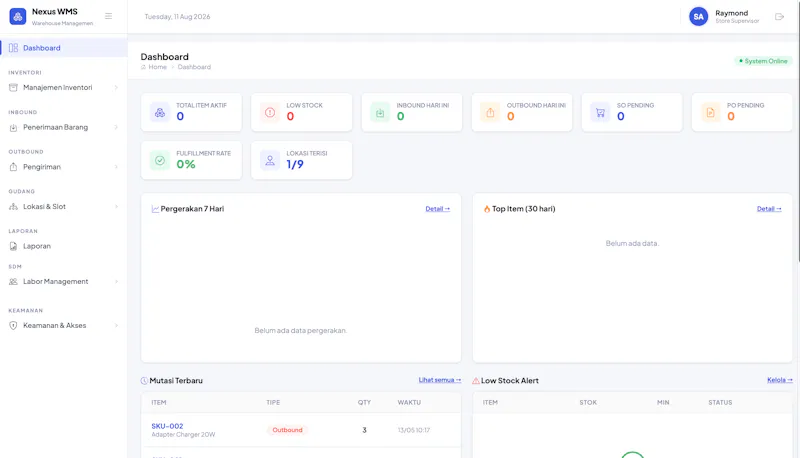Click Adapter Charger 20W item name
Viewport: 800px width, 458px height.
tap(183, 435)
